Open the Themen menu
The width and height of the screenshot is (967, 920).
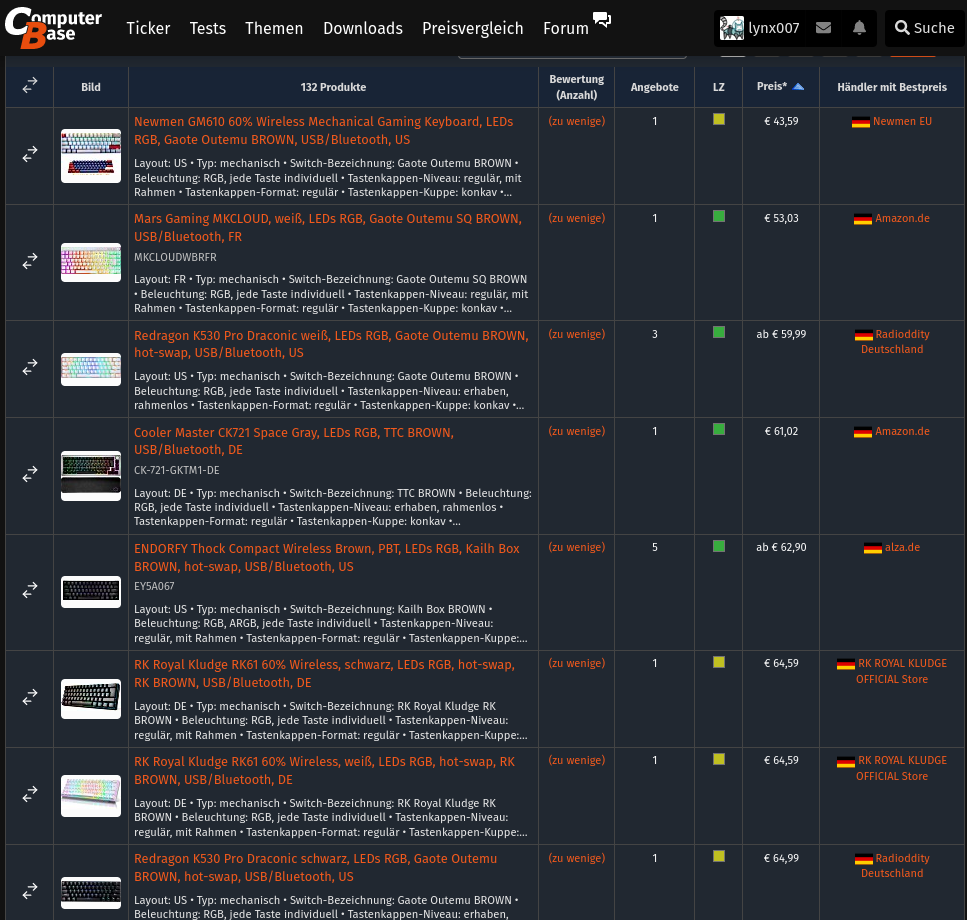tap(274, 28)
